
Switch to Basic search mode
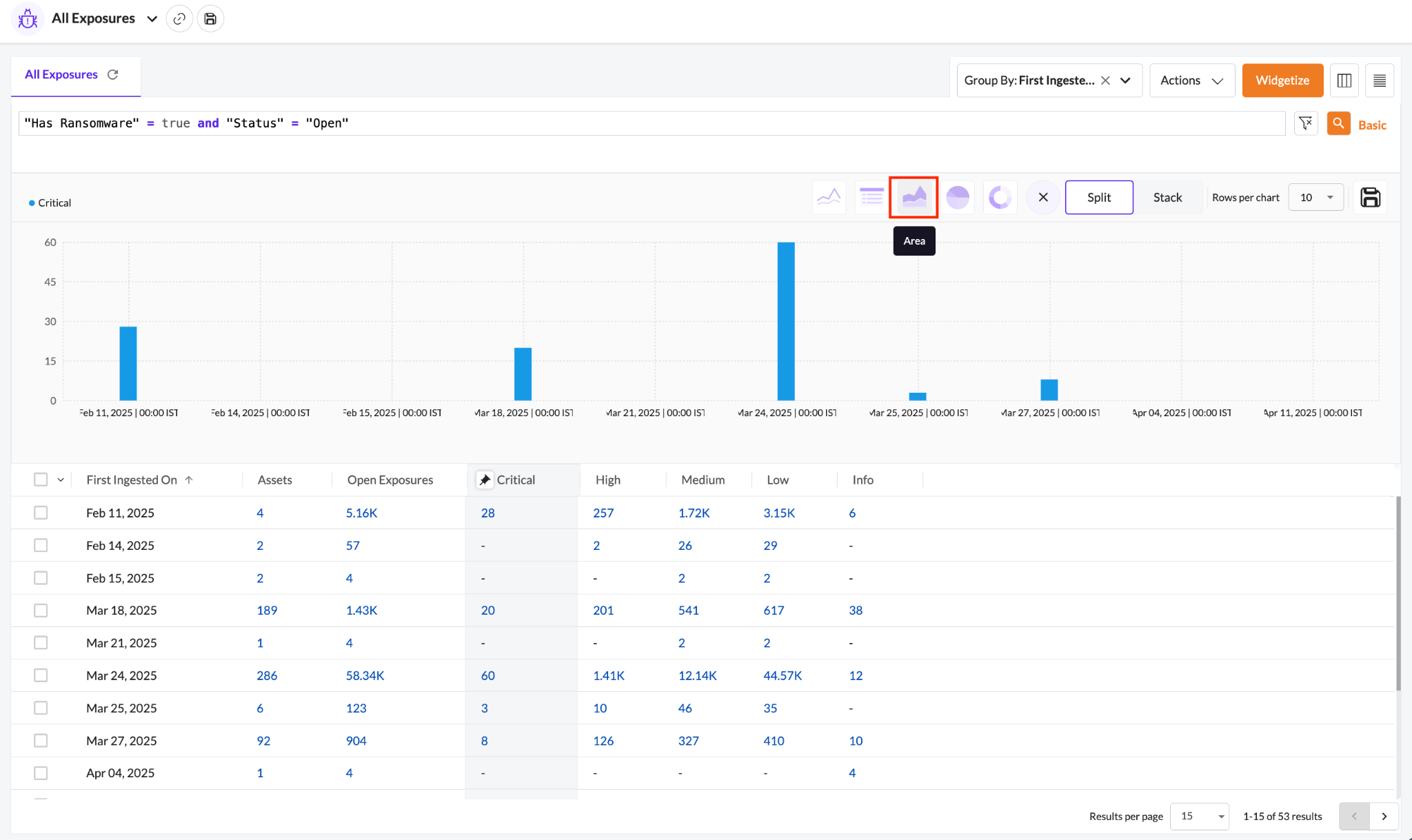(1372, 125)
